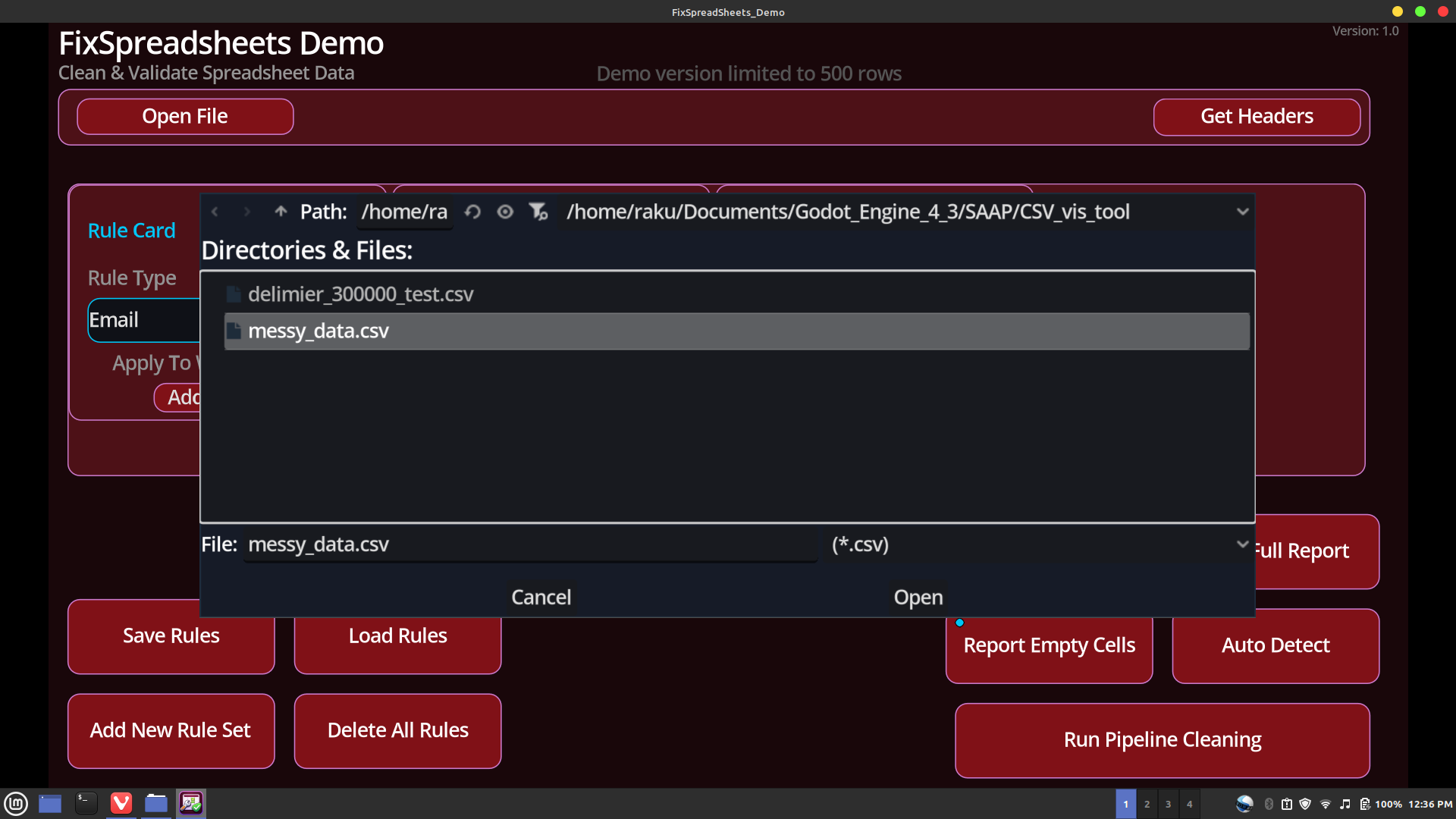Switch to workspace 3 in the panel
Viewport: 1456px width, 819px height.
pyautogui.click(x=1168, y=804)
